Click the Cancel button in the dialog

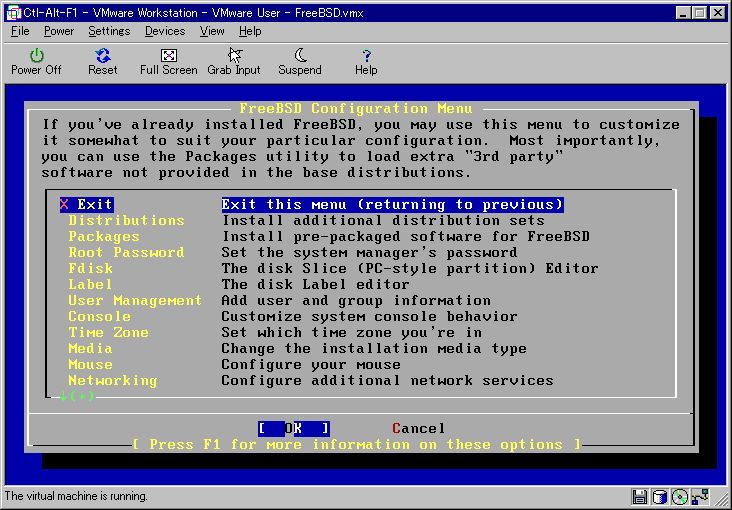(x=419, y=428)
